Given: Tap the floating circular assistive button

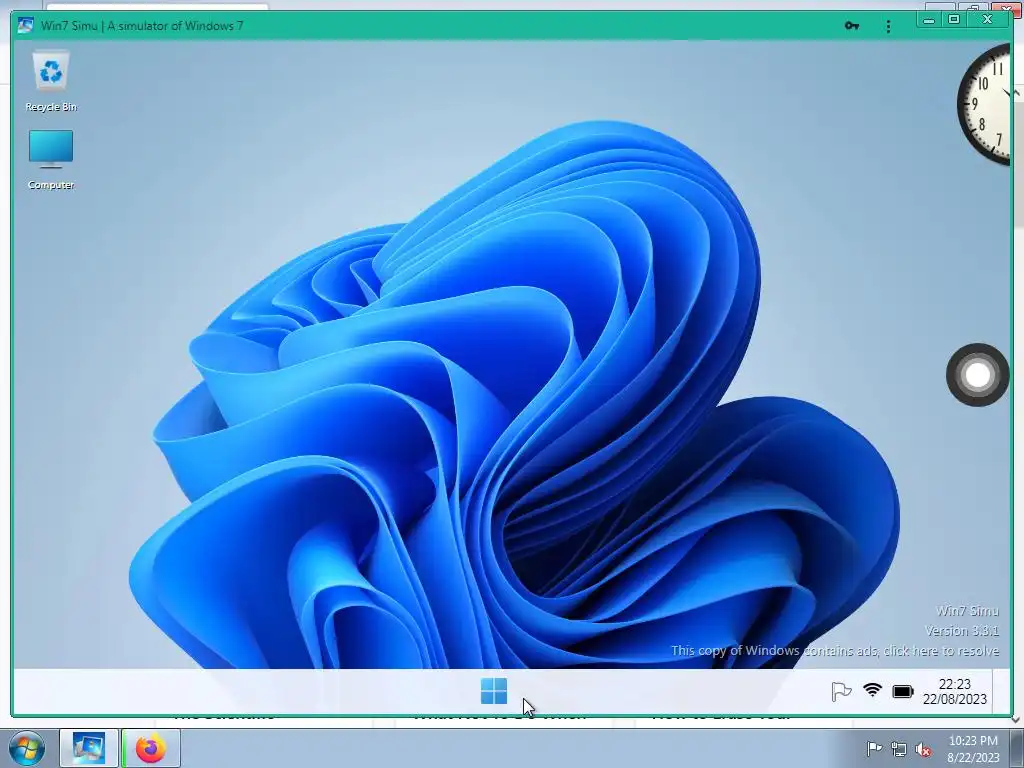Looking at the screenshot, I should [978, 375].
